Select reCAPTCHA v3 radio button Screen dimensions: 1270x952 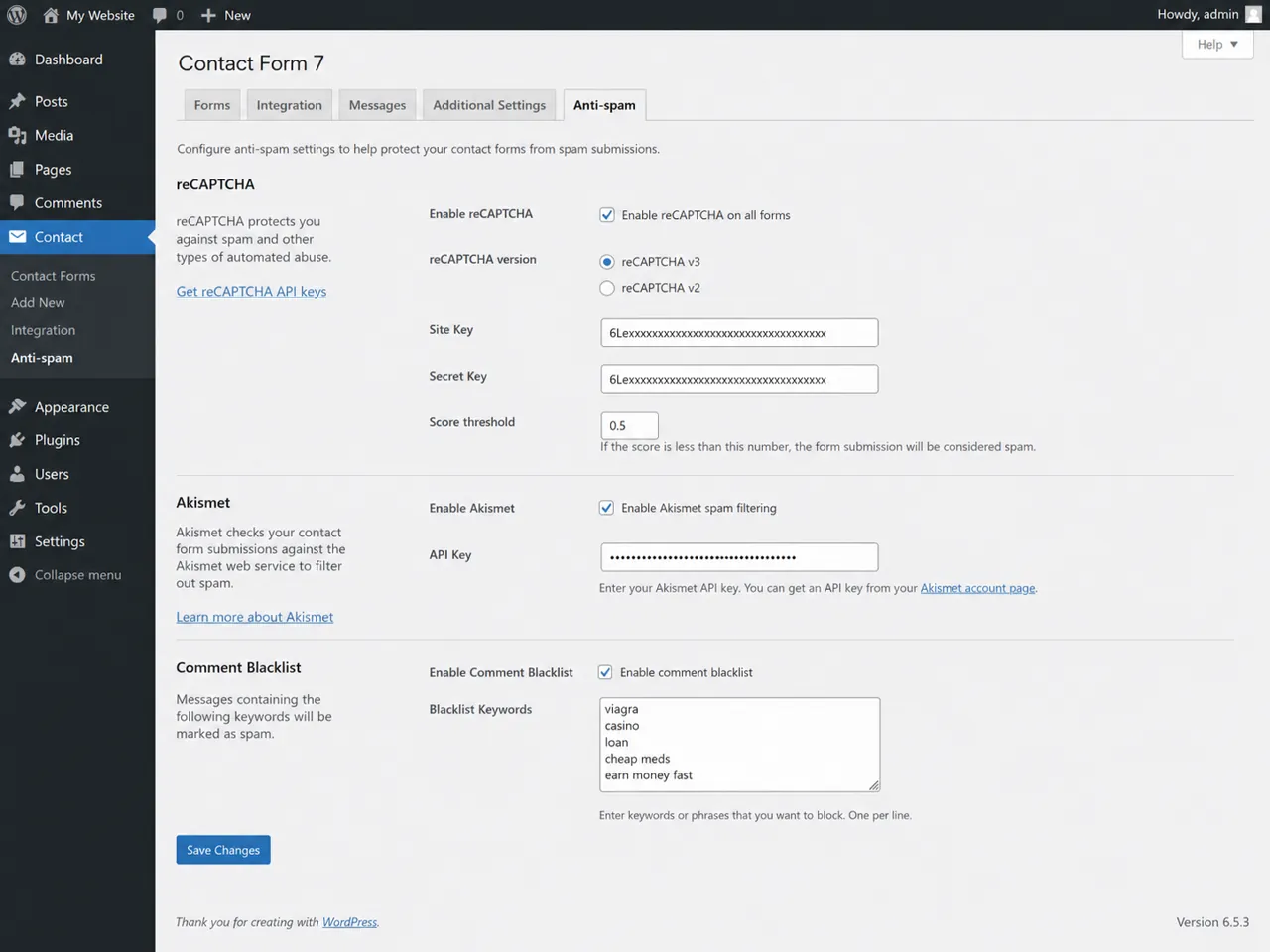pyautogui.click(x=607, y=262)
